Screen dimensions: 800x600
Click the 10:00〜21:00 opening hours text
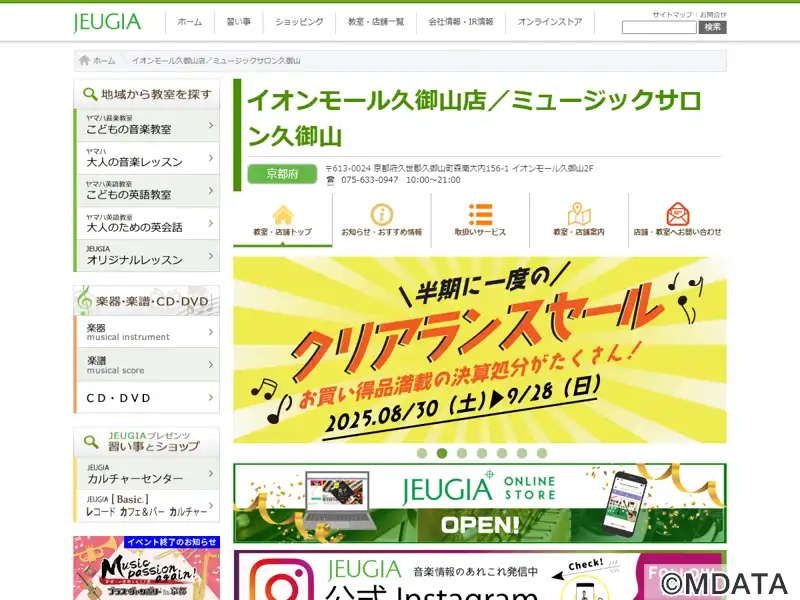click(x=433, y=180)
